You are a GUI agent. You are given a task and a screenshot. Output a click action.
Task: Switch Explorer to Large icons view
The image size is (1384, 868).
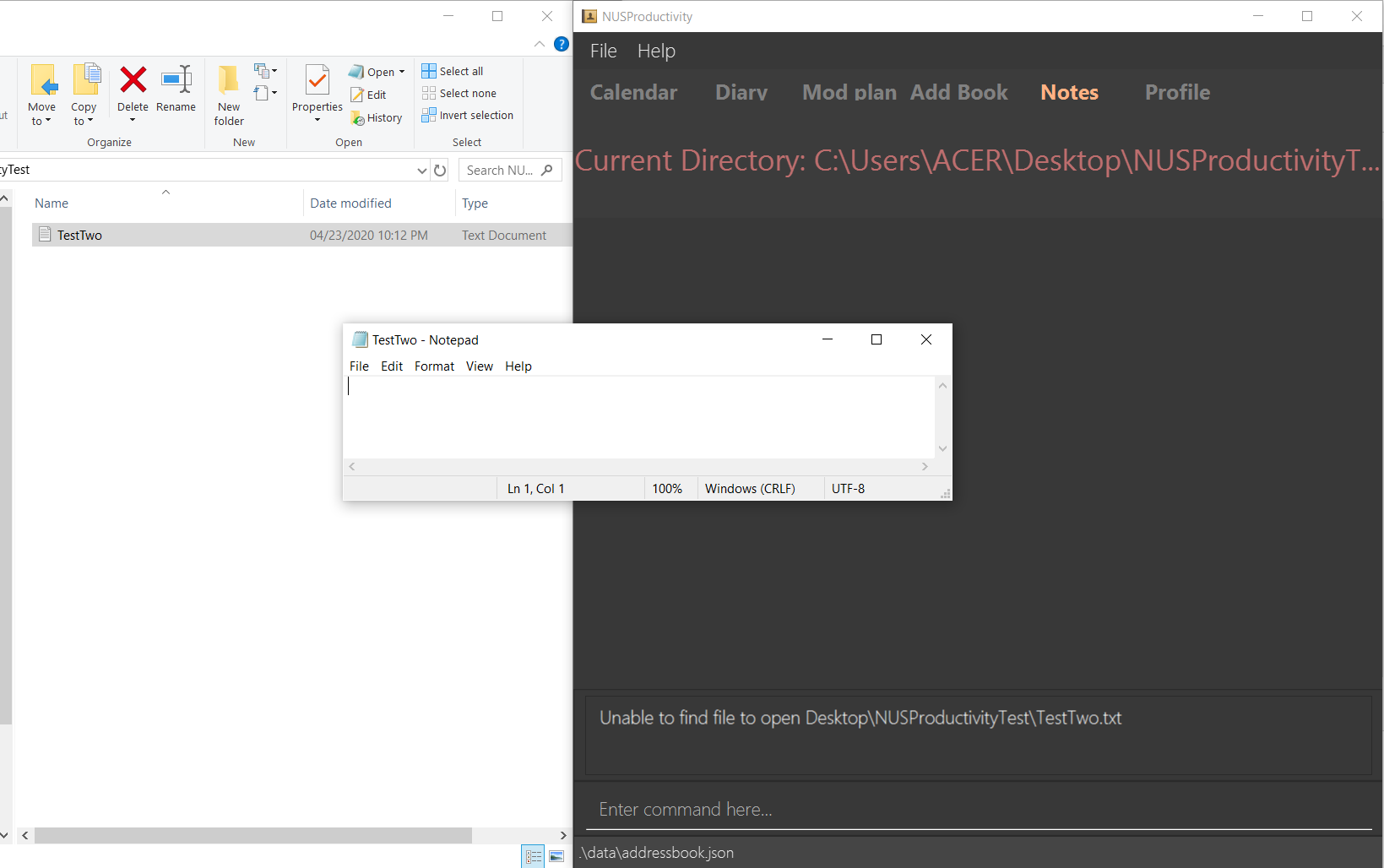[556, 856]
